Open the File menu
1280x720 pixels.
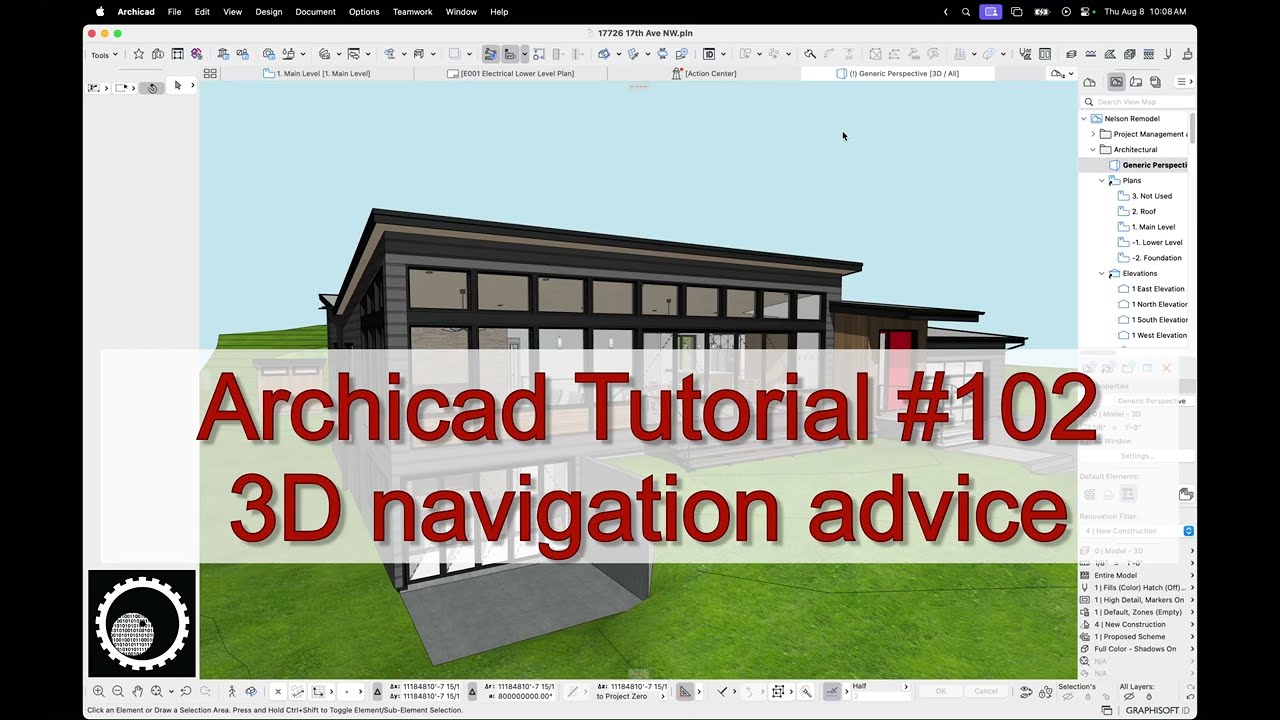click(175, 12)
